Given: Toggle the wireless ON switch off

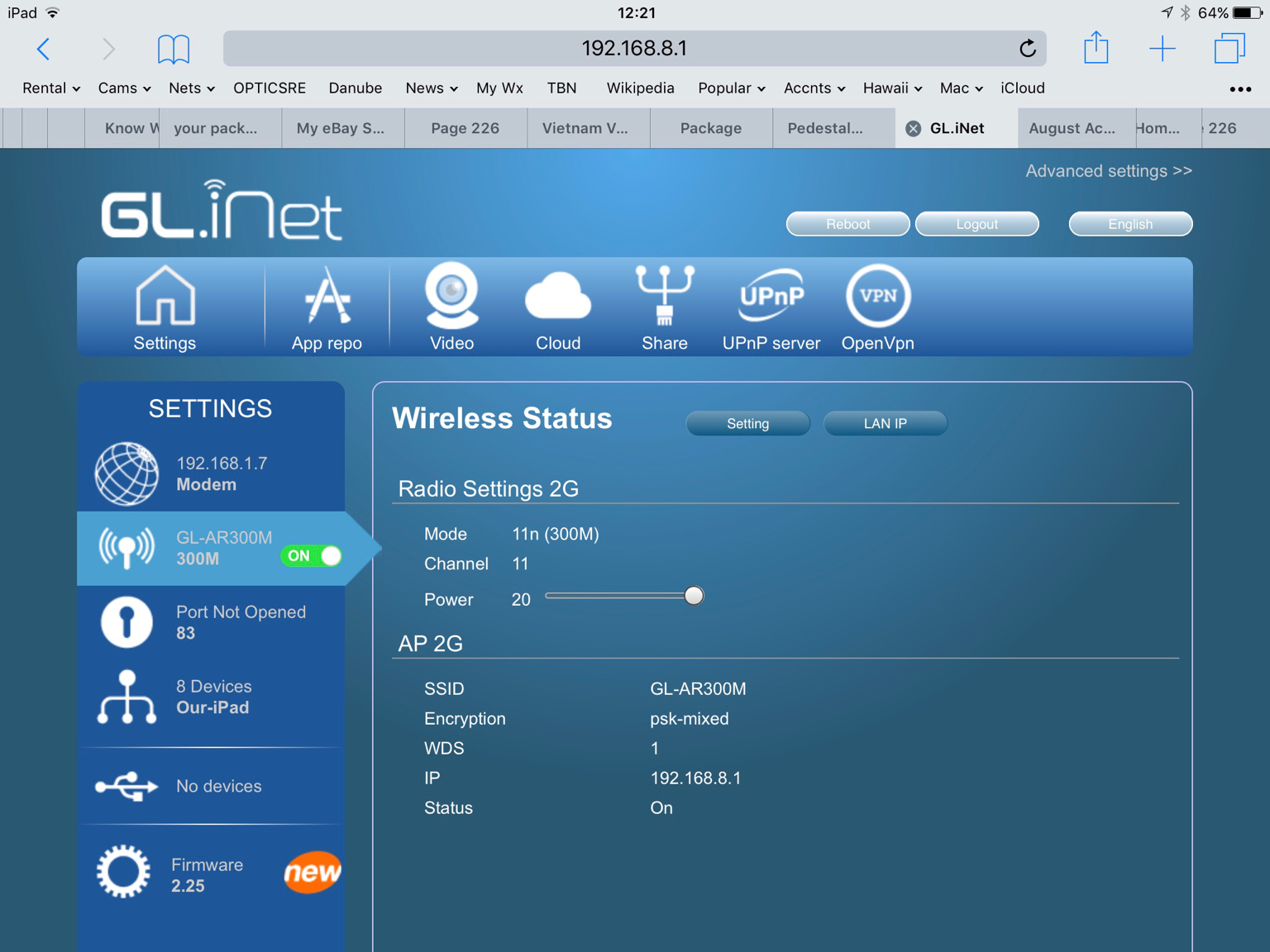Looking at the screenshot, I should 312,556.
